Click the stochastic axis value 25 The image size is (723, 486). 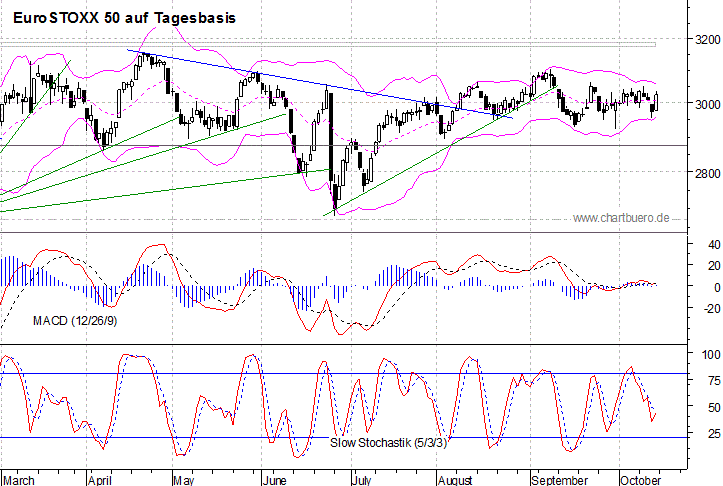point(714,433)
